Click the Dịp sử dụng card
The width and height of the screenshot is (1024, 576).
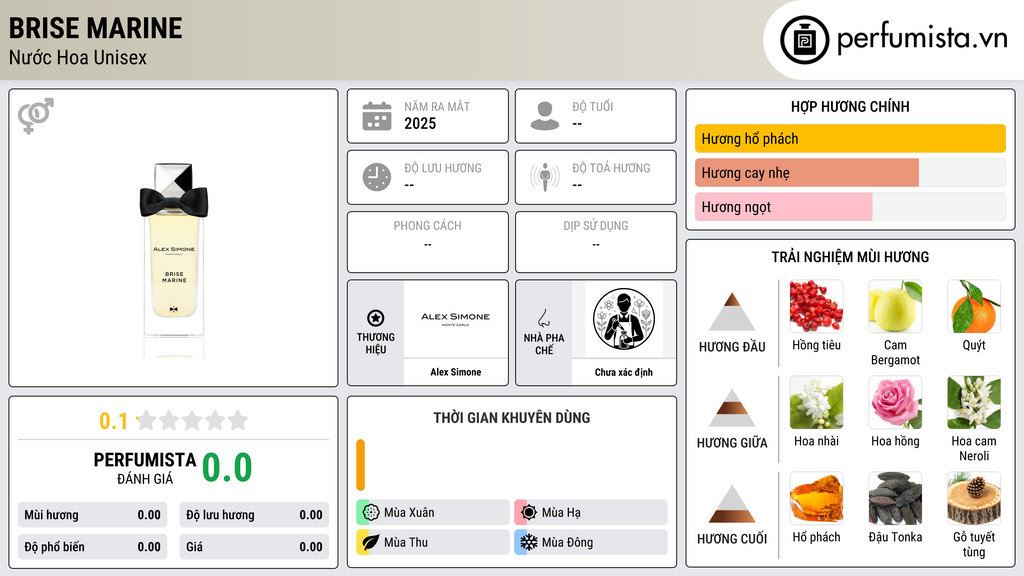596,242
